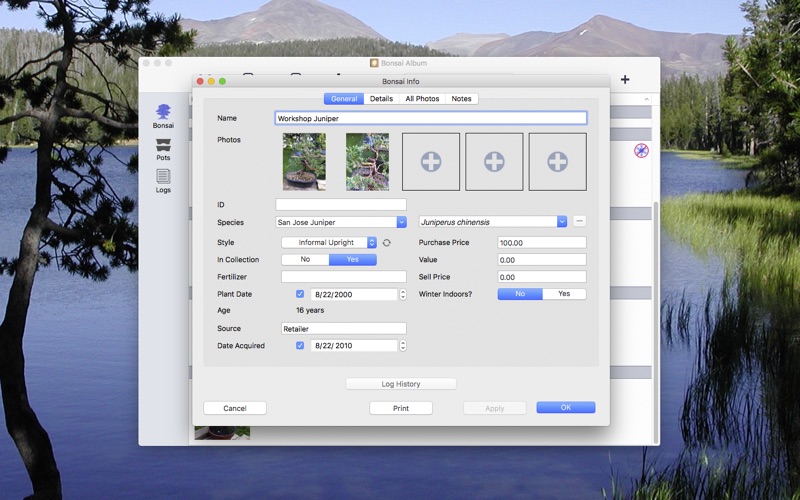Uncheck the Date Acquired checkbox

(x=300, y=345)
